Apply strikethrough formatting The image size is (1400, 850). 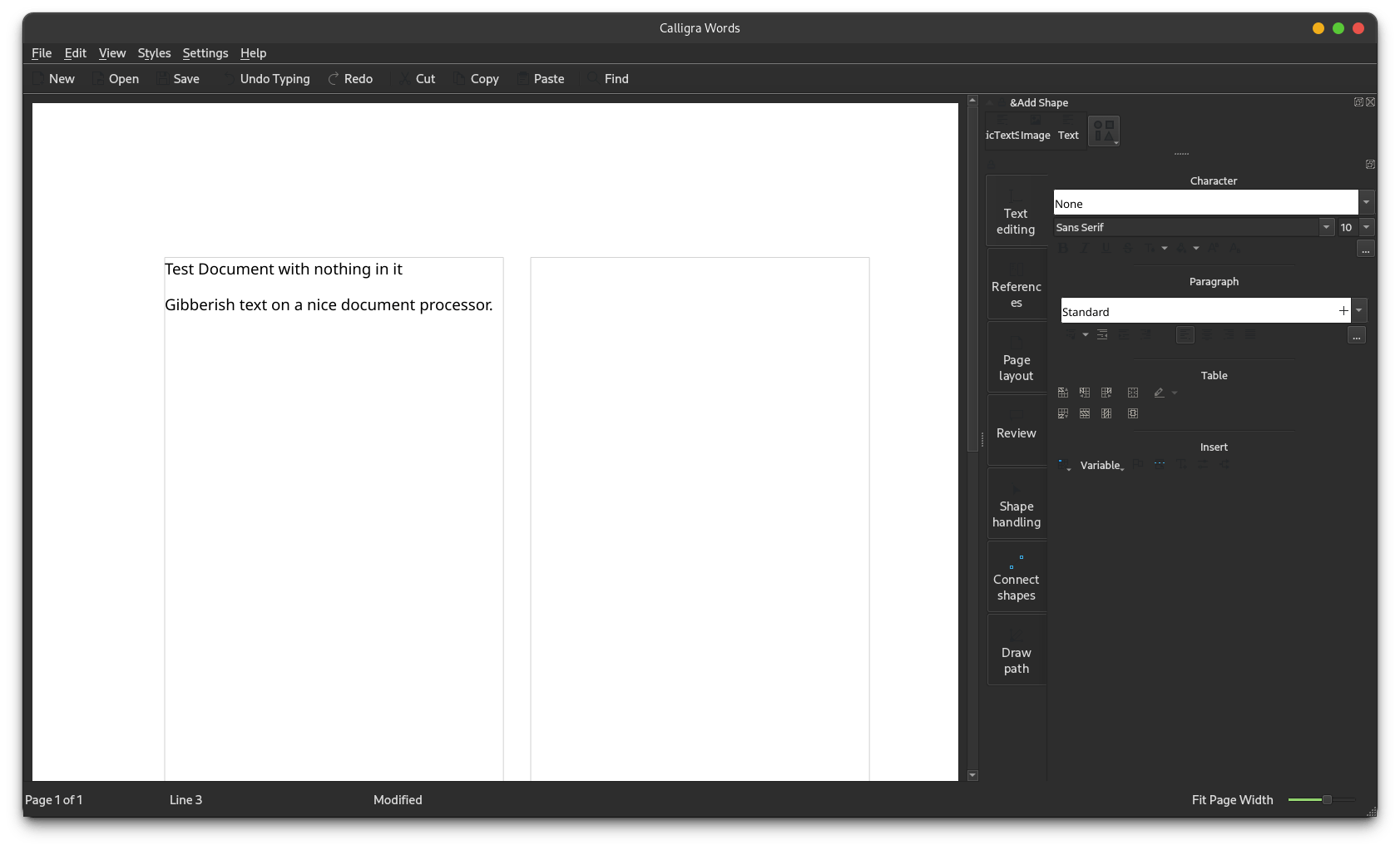tap(1128, 248)
